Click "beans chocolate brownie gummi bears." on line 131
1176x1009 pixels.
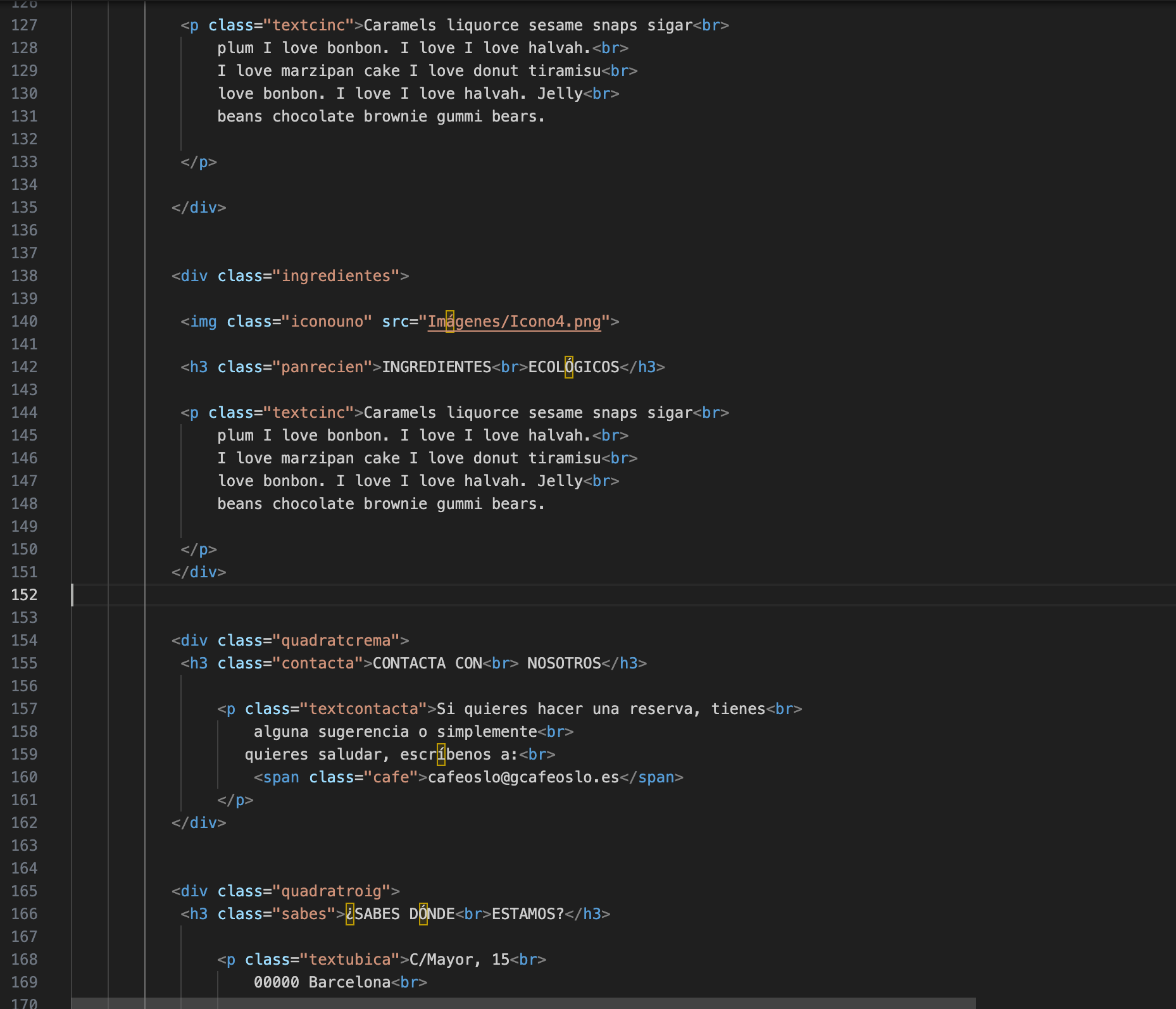click(x=381, y=116)
